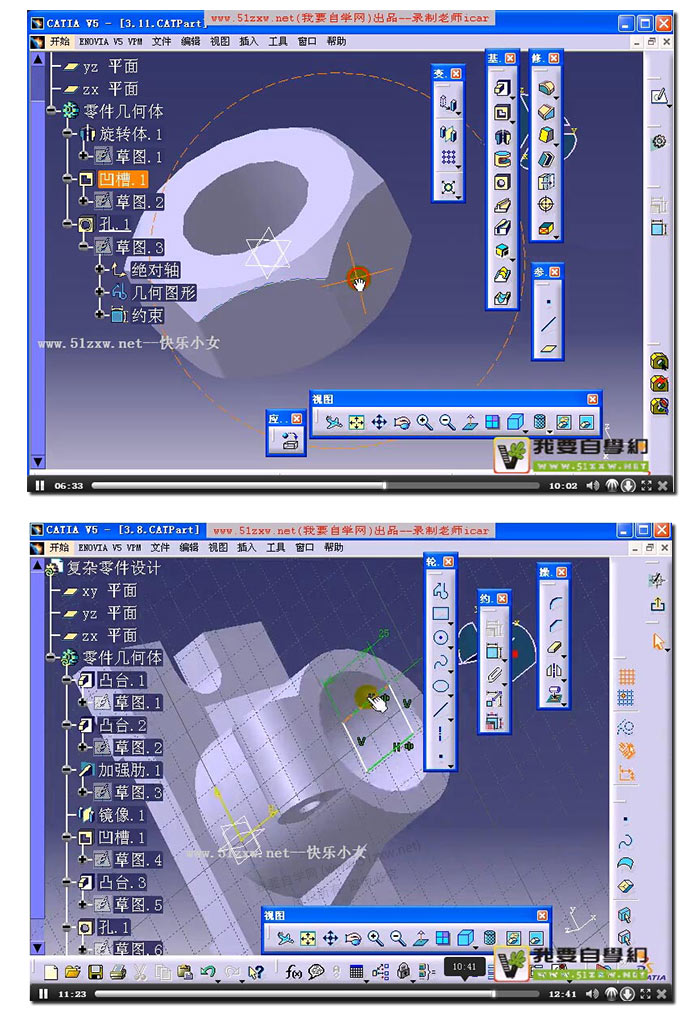700x1018 pixels.
Task: Toggle fullscreen on the bottom video player
Action: 646,993
